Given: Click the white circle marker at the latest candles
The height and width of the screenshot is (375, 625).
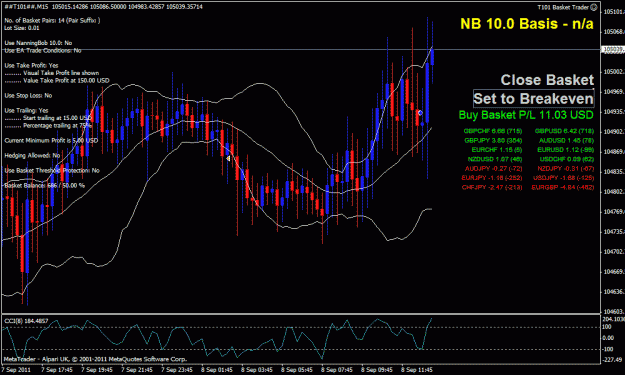Looking at the screenshot, I should (x=420, y=113).
